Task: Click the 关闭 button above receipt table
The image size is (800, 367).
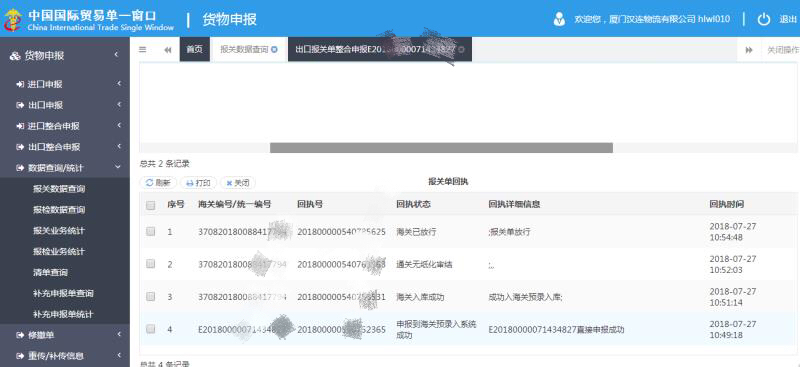Action: tap(238, 183)
